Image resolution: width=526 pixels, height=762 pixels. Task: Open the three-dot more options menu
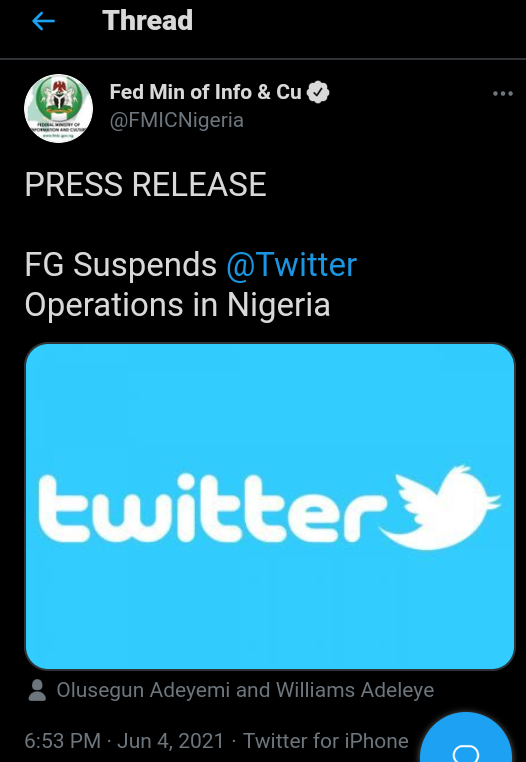(x=503, y=93)
